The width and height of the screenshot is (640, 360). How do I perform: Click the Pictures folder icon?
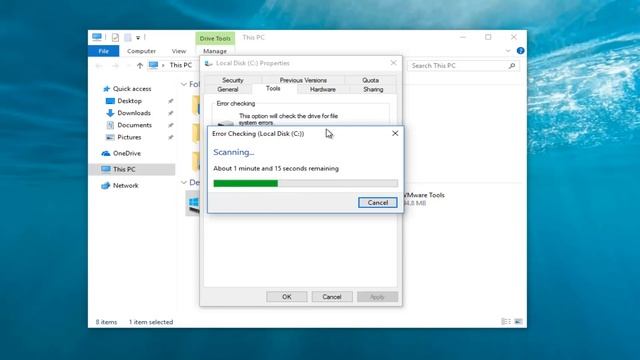pos(110,137)
